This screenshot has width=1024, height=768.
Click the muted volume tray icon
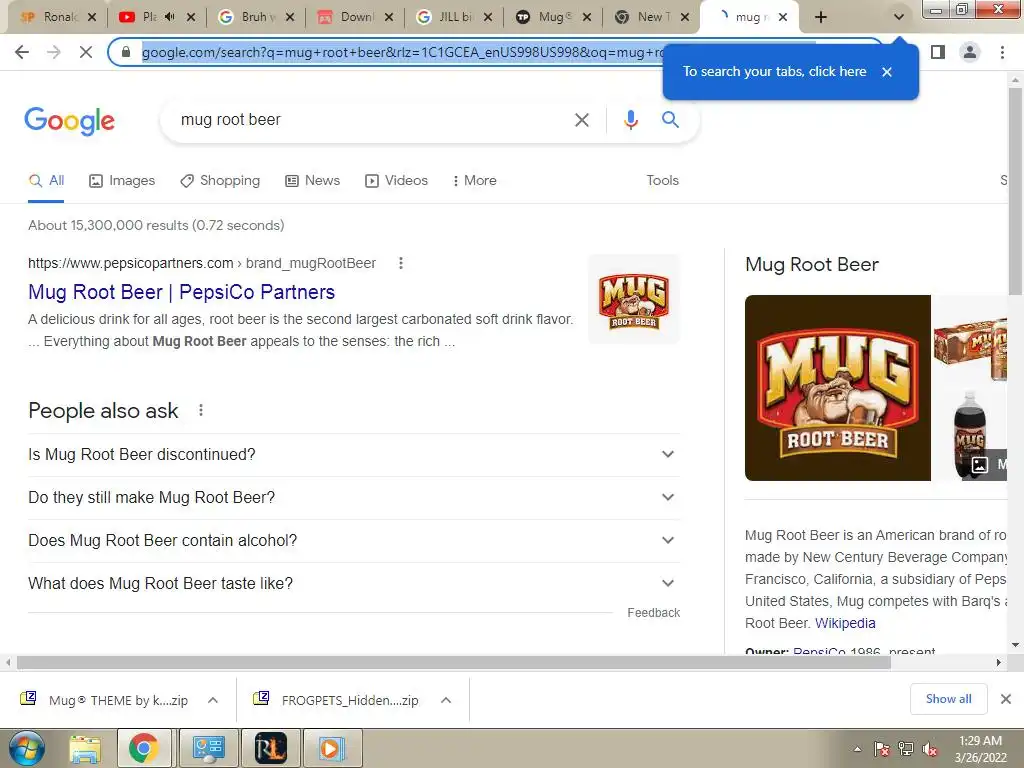930,749
